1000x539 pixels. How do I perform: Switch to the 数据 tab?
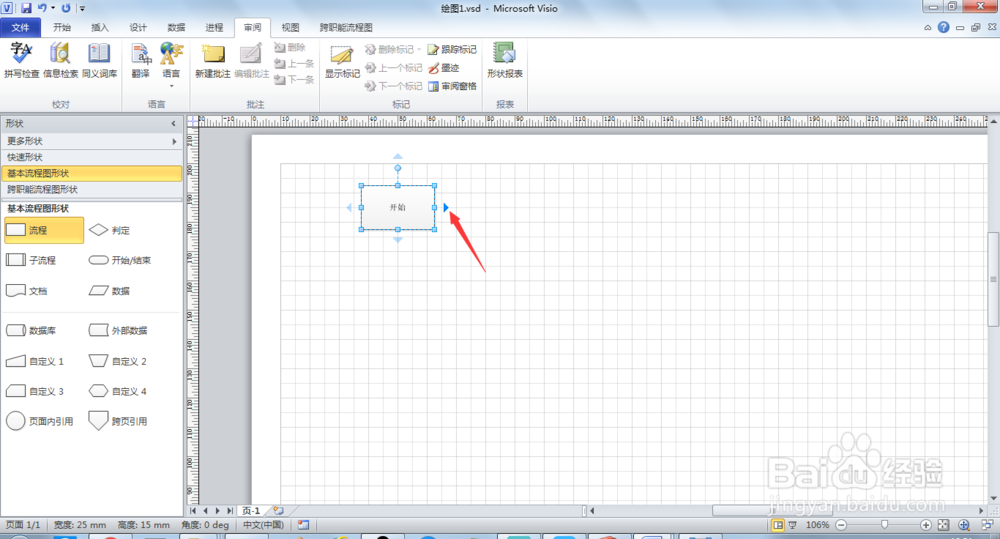[x=176, y=27]
